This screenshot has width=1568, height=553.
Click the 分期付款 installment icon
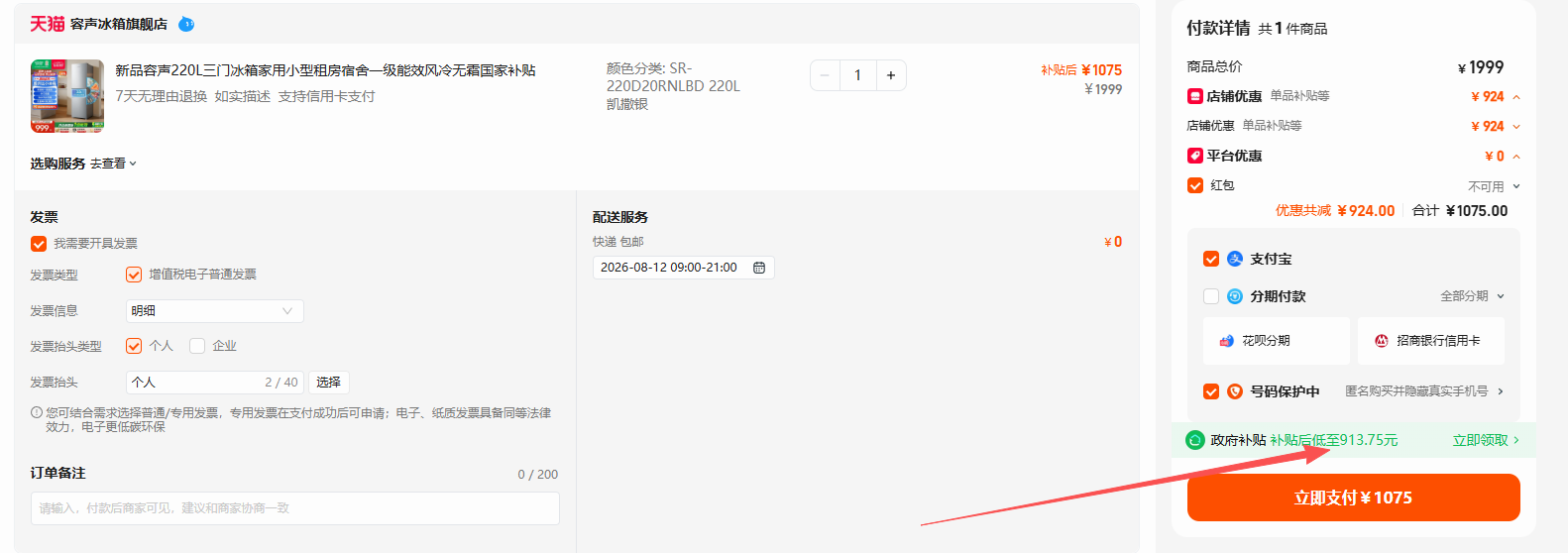click(1235, 296)
